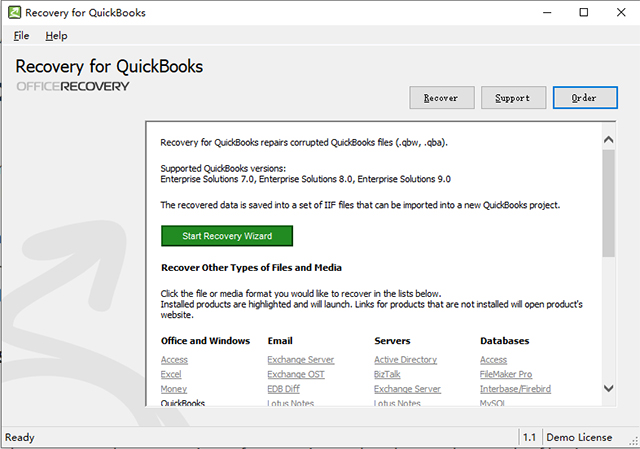Follow the Excel recovery link

(171, 374)
